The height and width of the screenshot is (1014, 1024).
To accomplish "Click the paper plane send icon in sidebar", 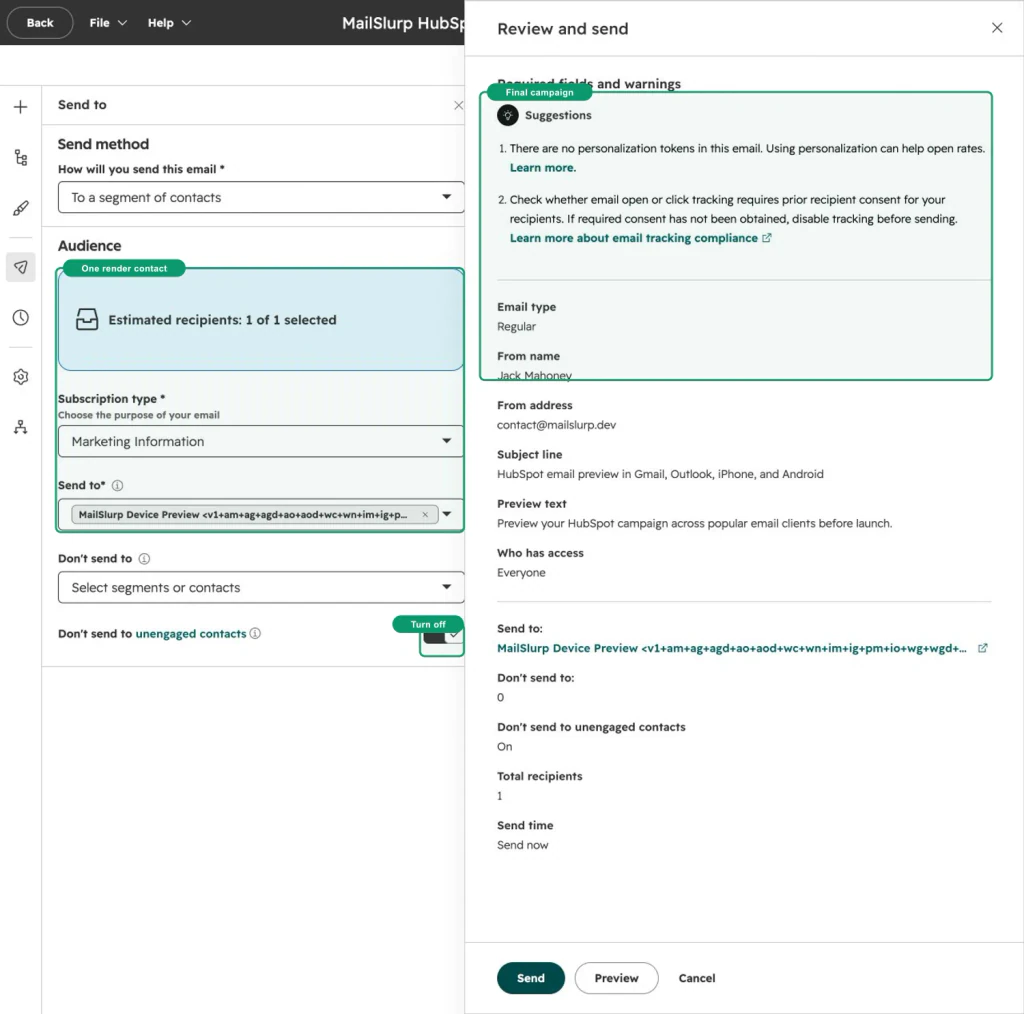I will [21, 267].
